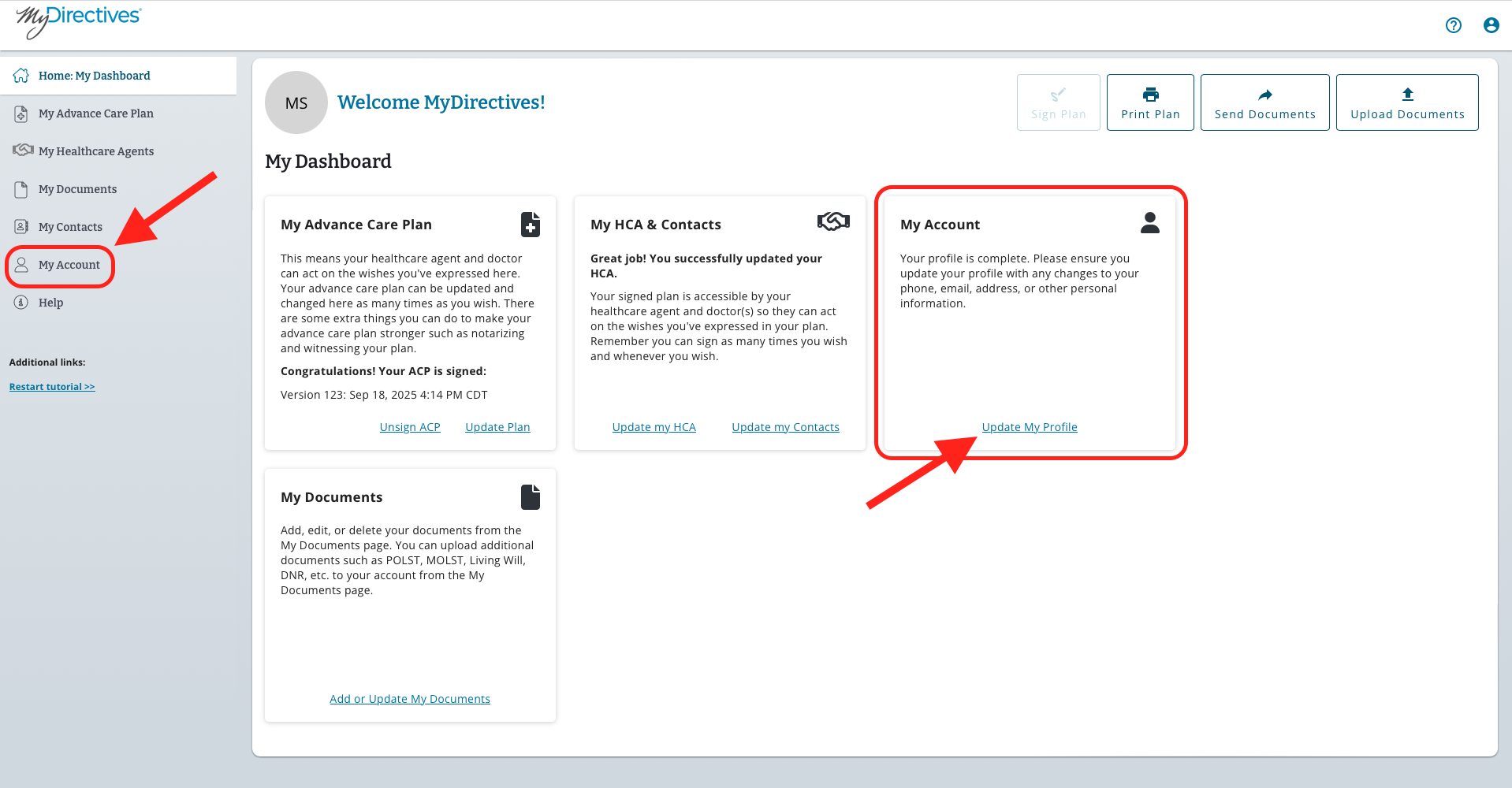
Task: Click the My HCA & Contacts card title
Action: pyautogui.click(x=656, y=225)
